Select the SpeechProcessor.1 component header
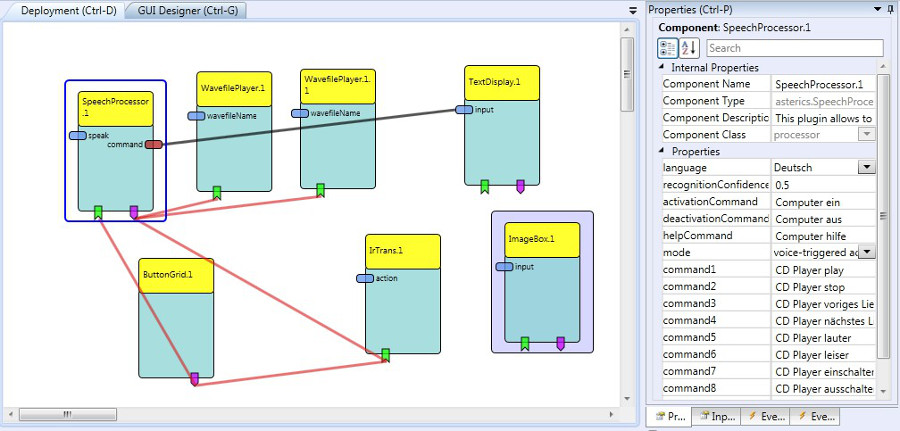This screenshot has width=900, height=431. 115,108
